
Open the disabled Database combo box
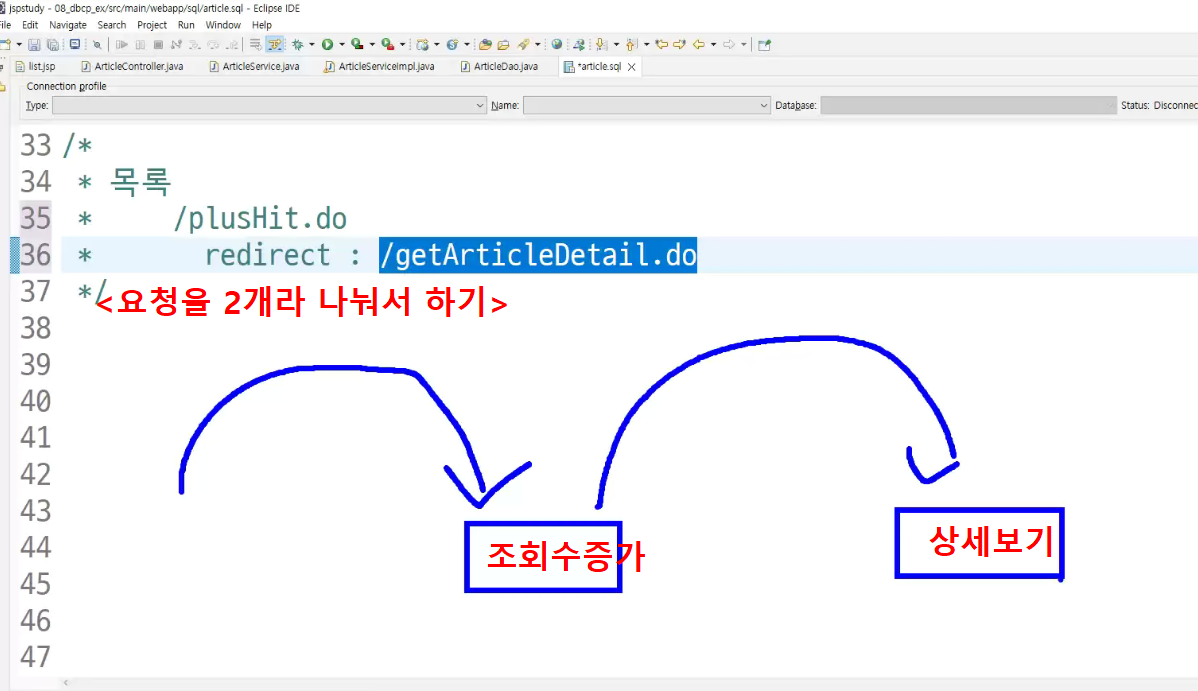969,105
